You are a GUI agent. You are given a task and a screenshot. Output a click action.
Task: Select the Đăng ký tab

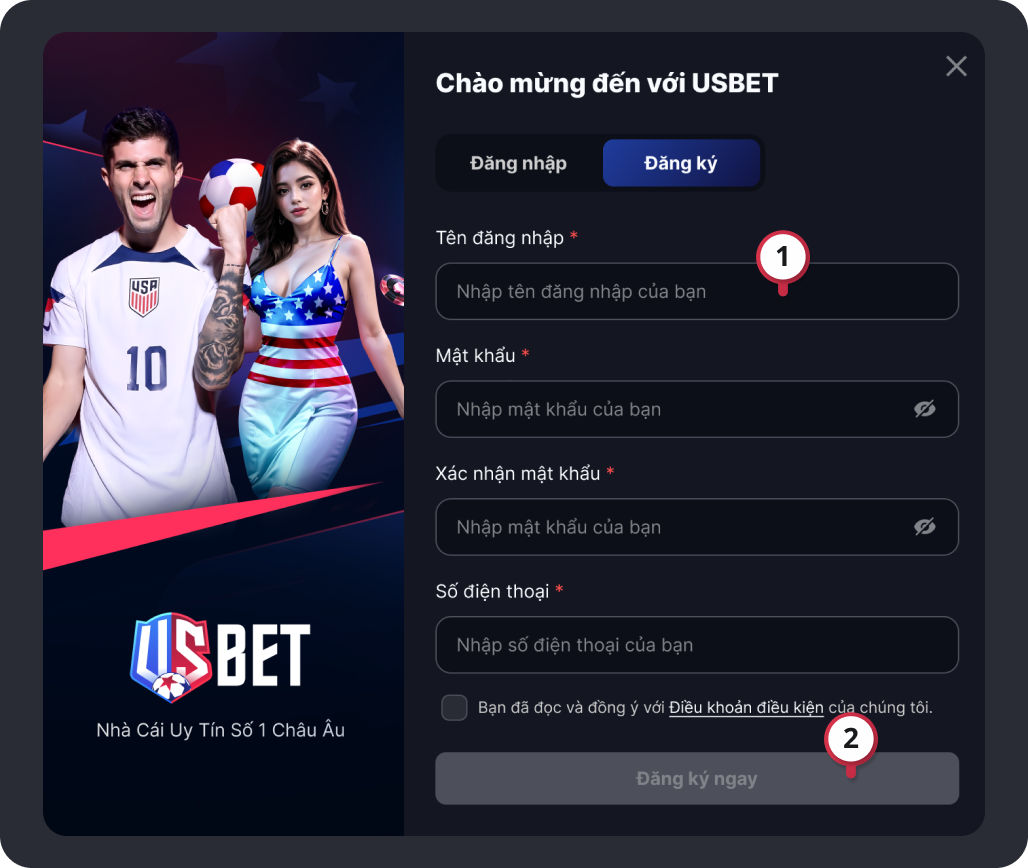(x=681, y=163)
